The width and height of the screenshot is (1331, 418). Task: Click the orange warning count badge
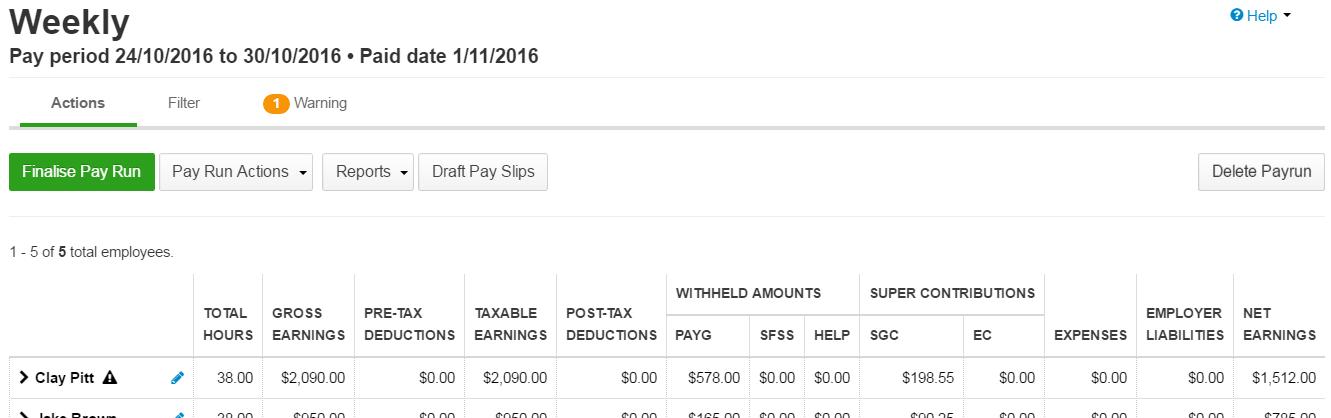(x=276, y=103)
